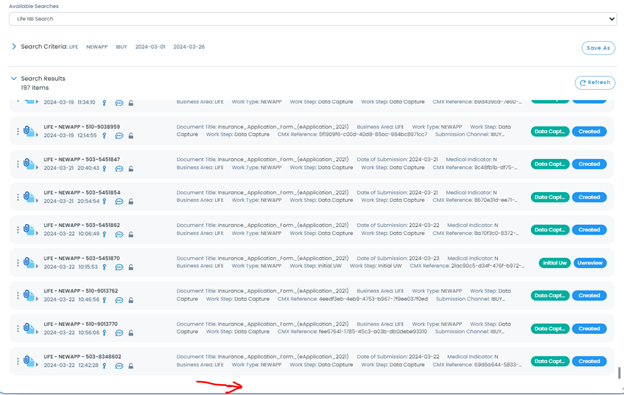624x395 pixels.
Task: Select title LIFE - NEWAPP - 510-9038959
Action: pyautogui.click(x=82, y=127)
